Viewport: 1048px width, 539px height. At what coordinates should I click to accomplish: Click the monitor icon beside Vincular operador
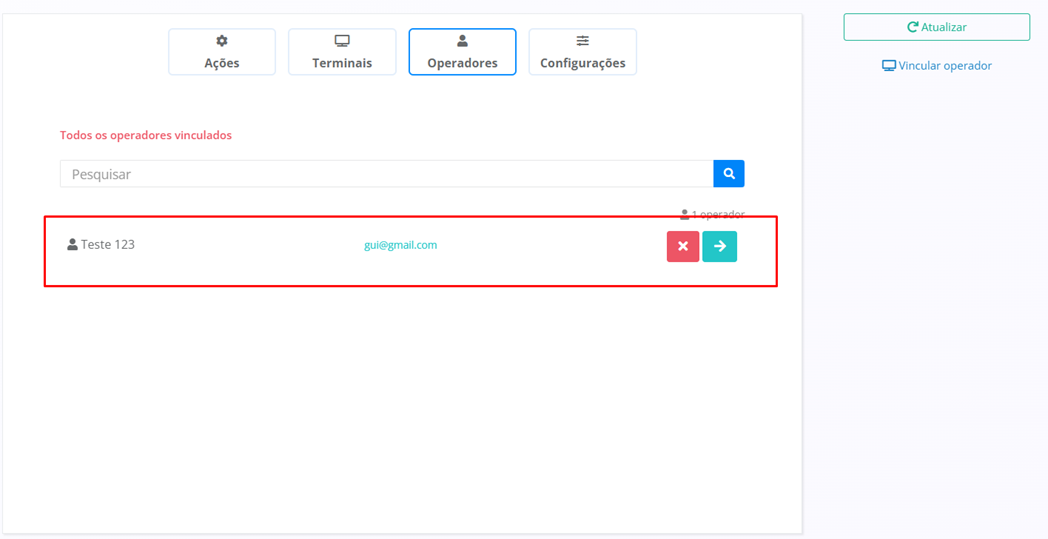coord(888,66)
